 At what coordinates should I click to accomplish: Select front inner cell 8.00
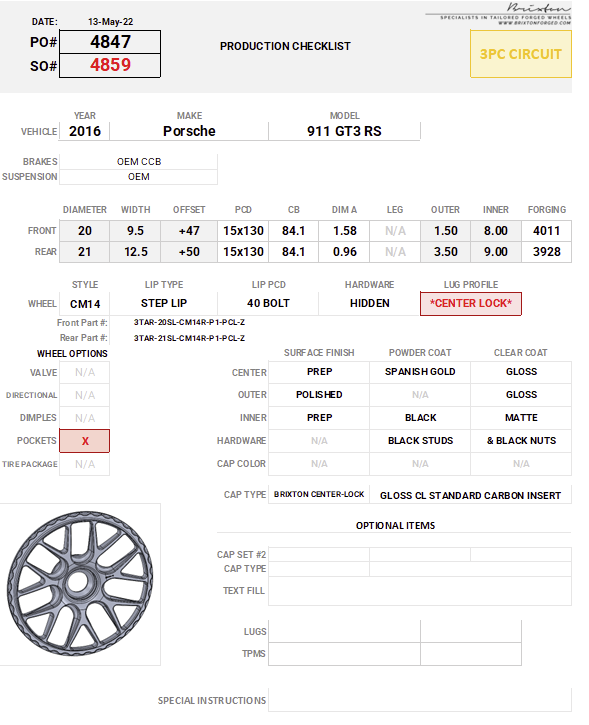click(496, 231)
